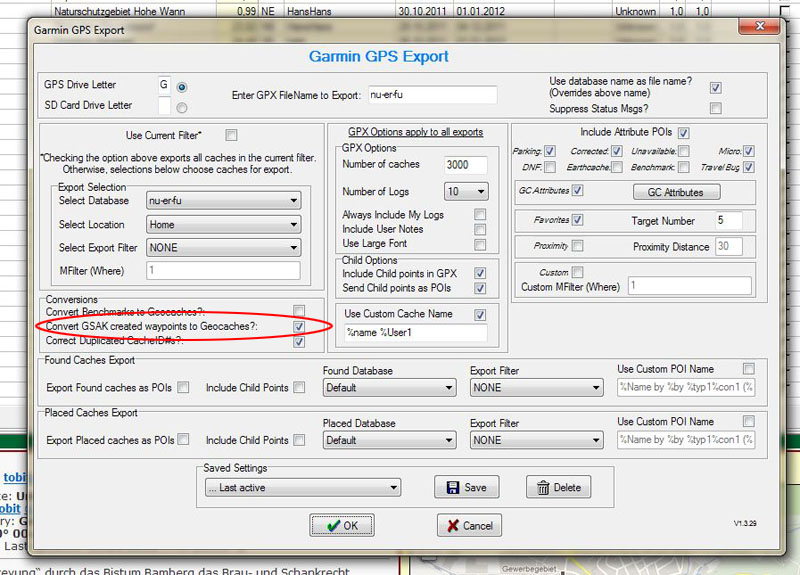Click the Number of caches field
The width and height of the screenshot is (800, 575).
[465, 165]
